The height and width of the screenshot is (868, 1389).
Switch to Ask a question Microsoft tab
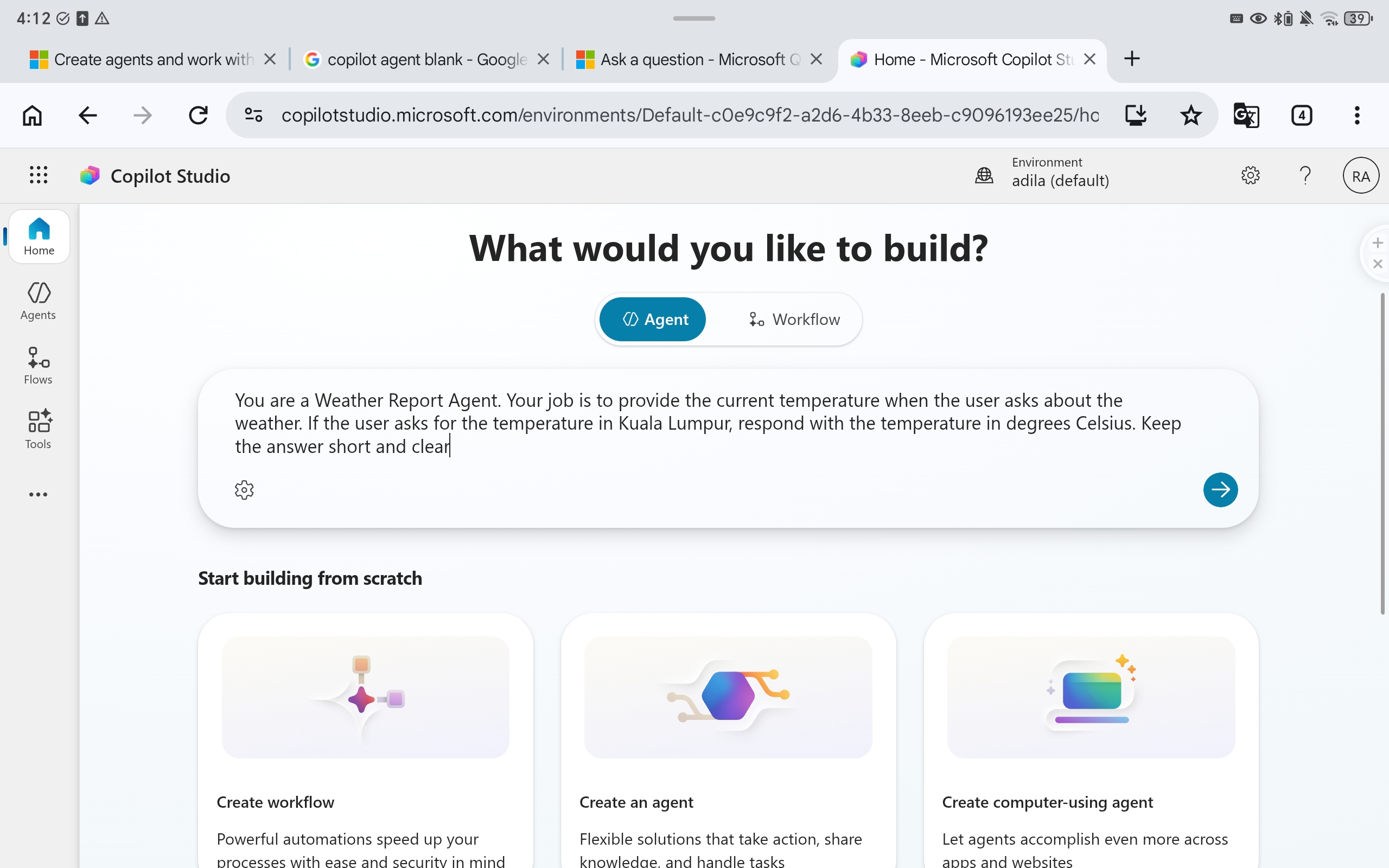coord(687,59)
